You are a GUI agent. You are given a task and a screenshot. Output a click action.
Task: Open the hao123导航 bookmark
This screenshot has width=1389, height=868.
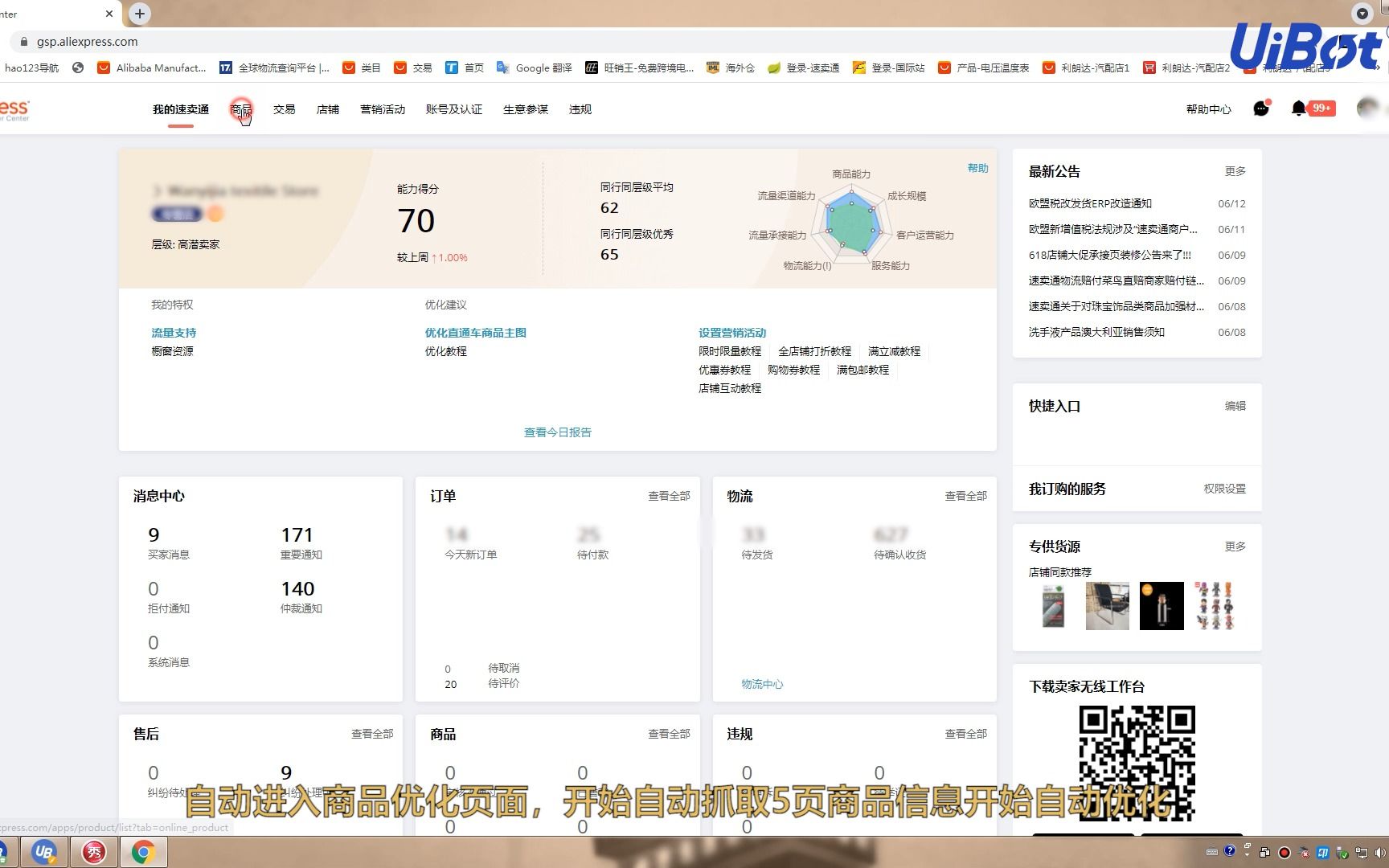pyautogui.click(x=31, y=68)
